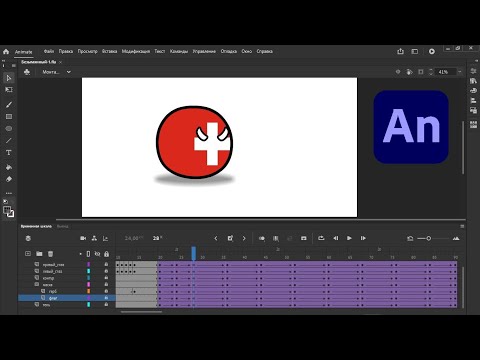The height and width of the screenshot is (360, 480).
Task: Choose the Oval tool
Action: (x=9, y=129)
